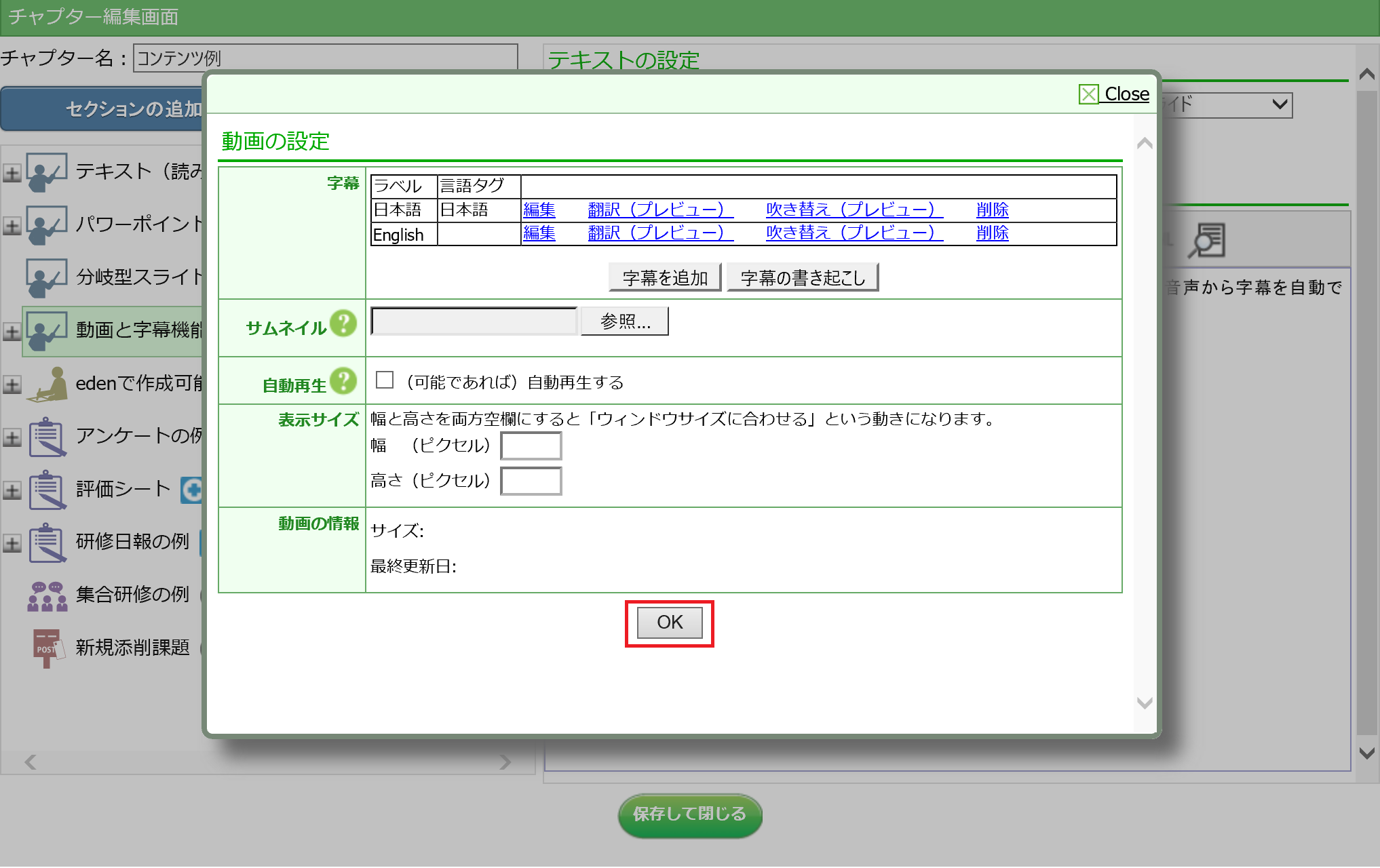The height and width of the screenshot is (868, 1380).
Task: Expand the アンケートの例 tree node
Action: [x=12, y=437]
